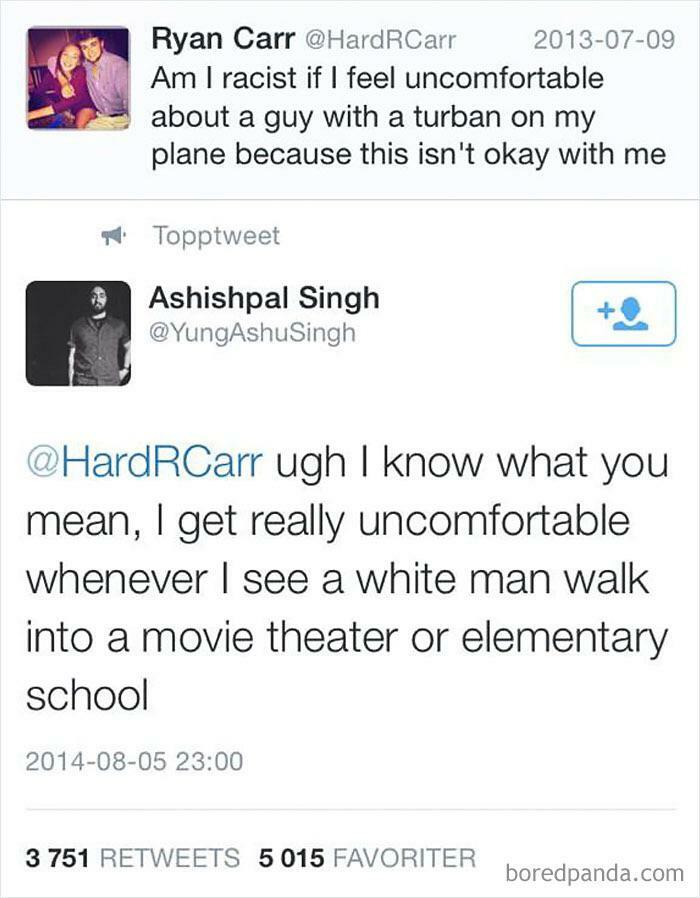
Task: Click the megaphone Topptweet icon
Action: click(x=113, y=233)
